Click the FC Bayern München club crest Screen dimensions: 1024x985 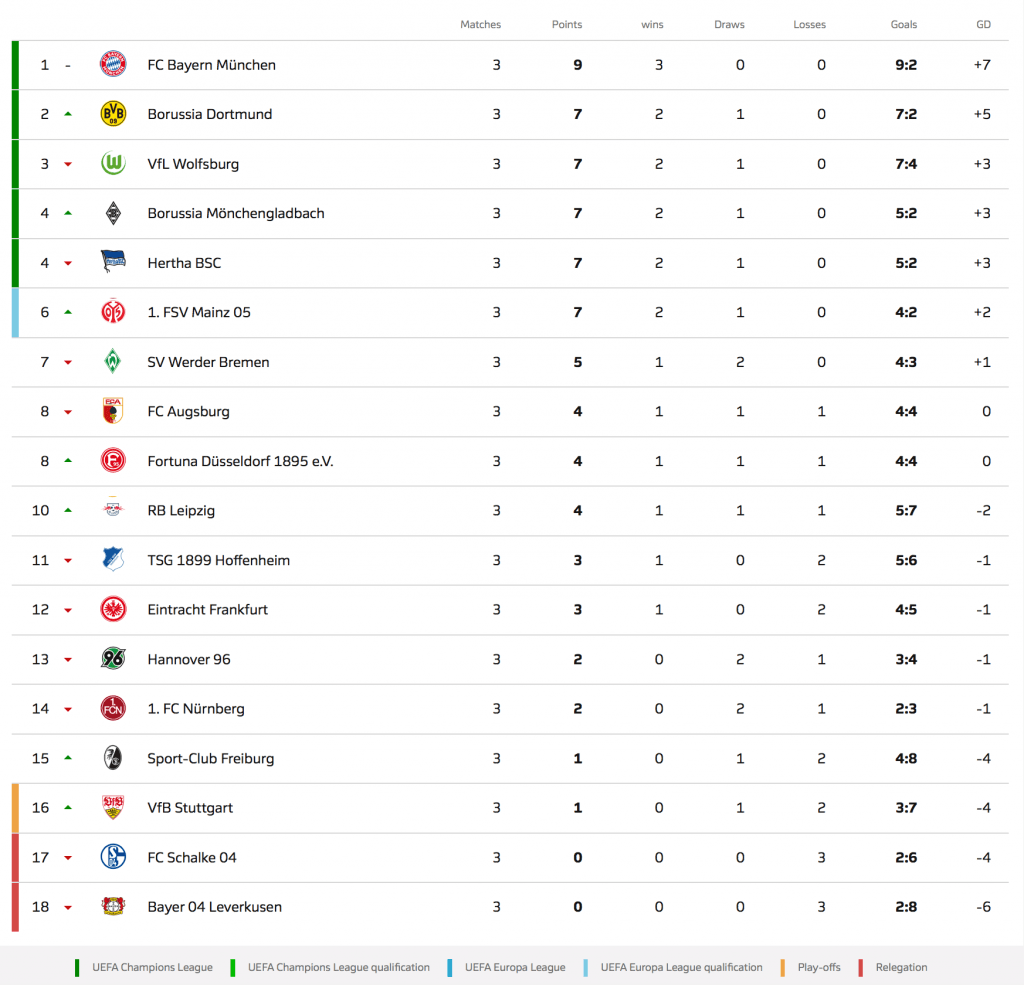click(113, 65)
